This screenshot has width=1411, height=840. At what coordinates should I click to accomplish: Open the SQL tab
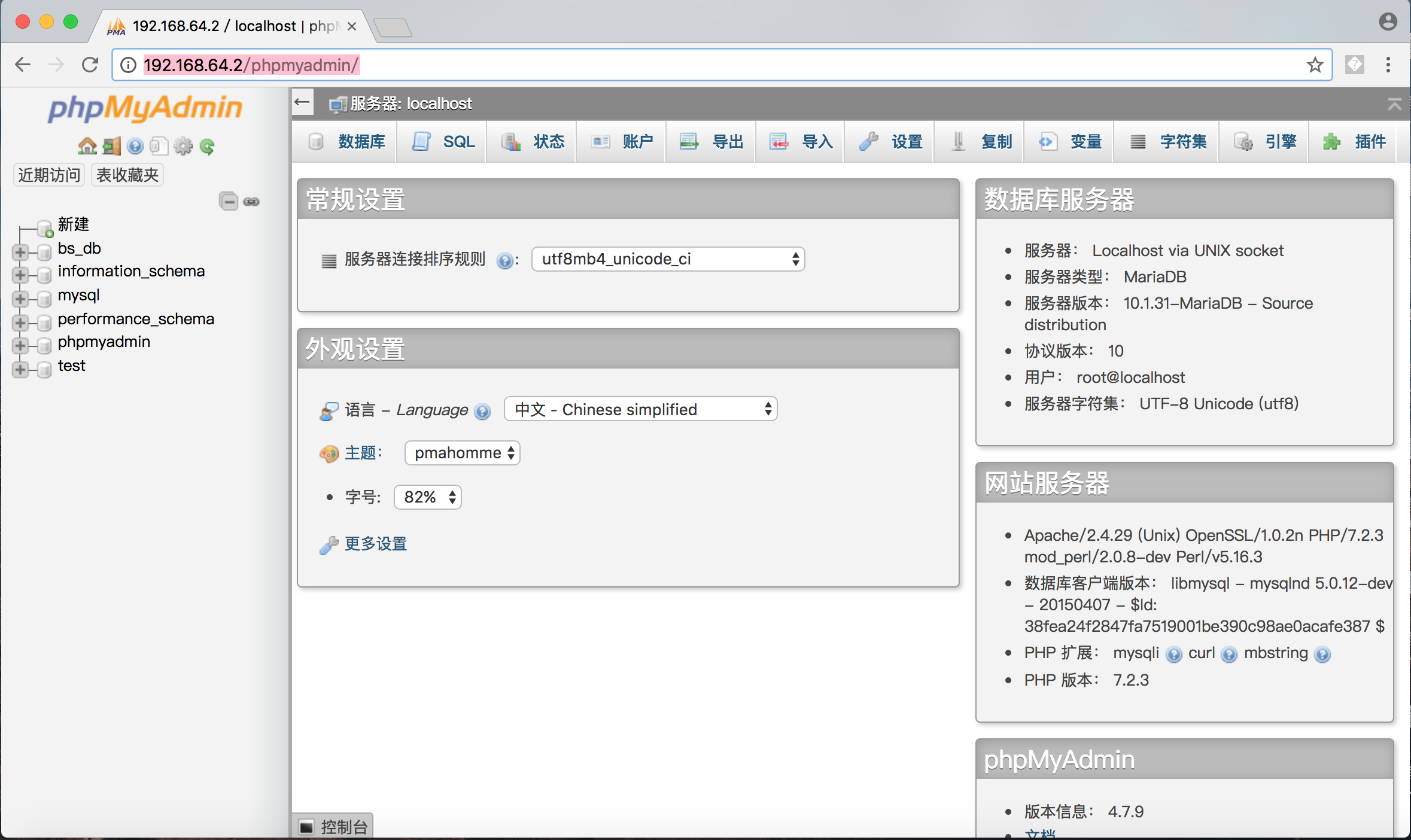point(443,142)
